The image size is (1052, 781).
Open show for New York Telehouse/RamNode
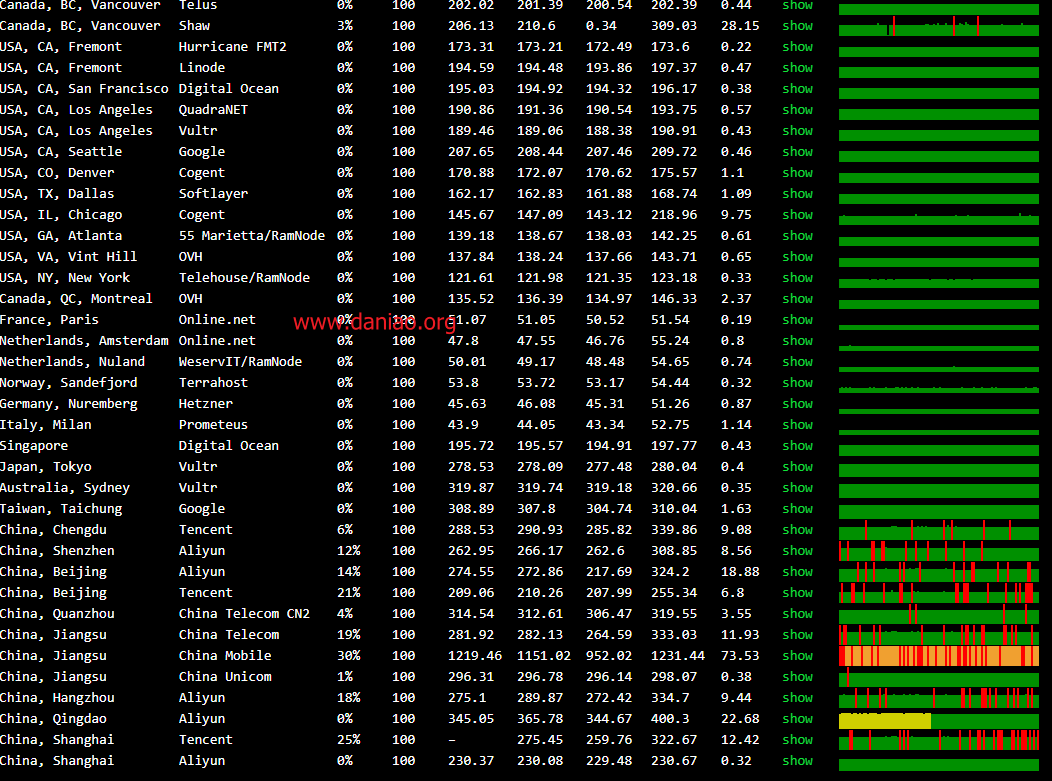[797, 277]
